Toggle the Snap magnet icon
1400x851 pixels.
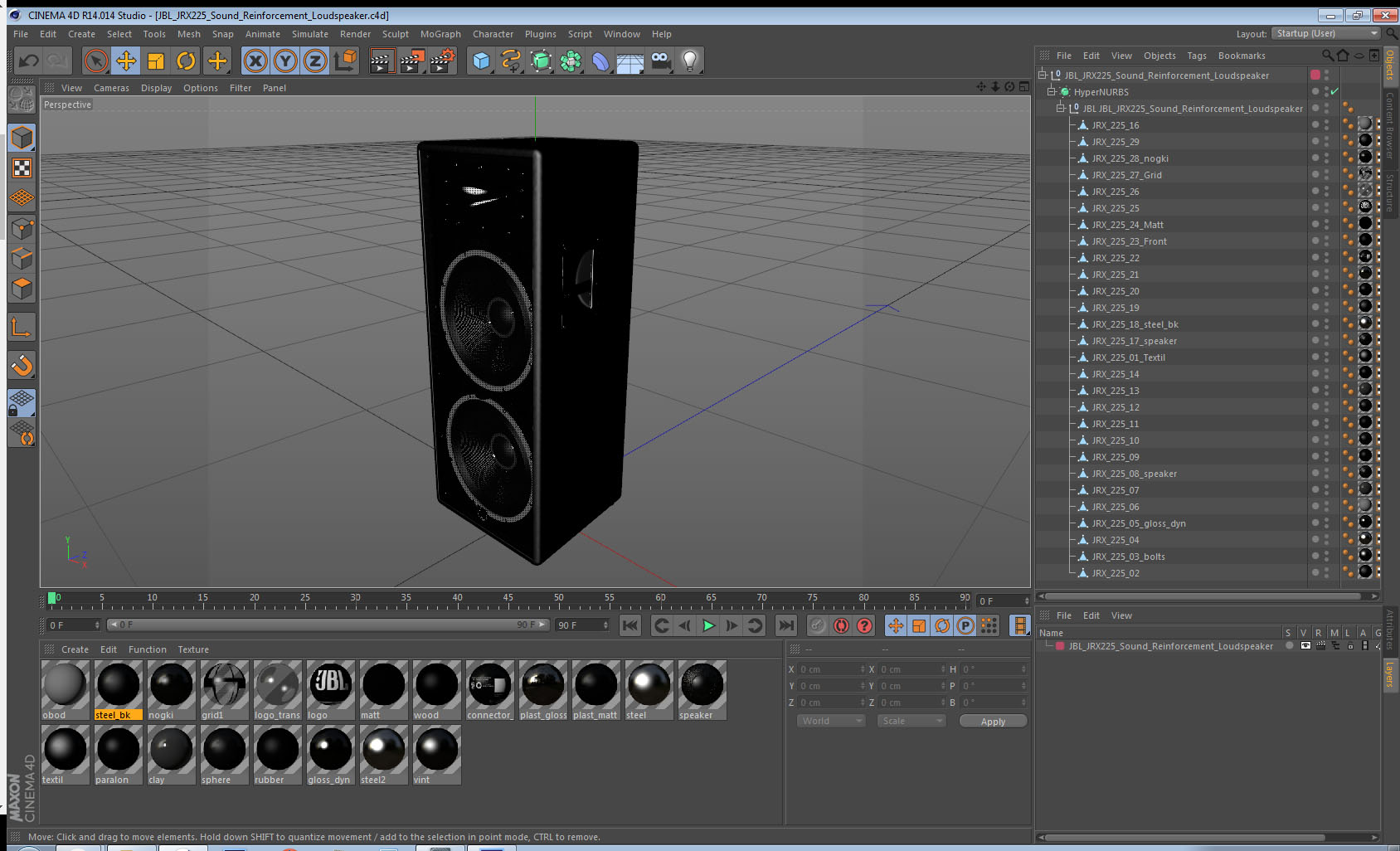(x=22, y=365)
